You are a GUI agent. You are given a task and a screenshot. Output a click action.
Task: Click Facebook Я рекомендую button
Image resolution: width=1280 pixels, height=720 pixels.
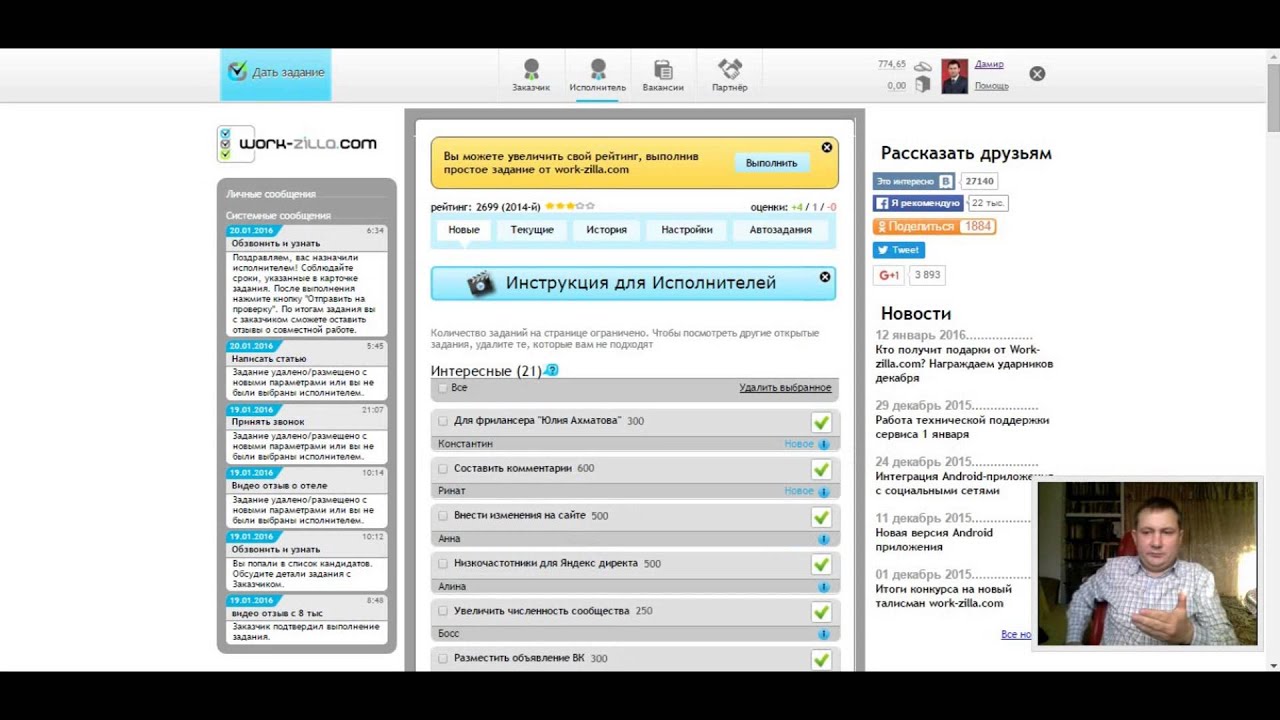click(917, 203)
